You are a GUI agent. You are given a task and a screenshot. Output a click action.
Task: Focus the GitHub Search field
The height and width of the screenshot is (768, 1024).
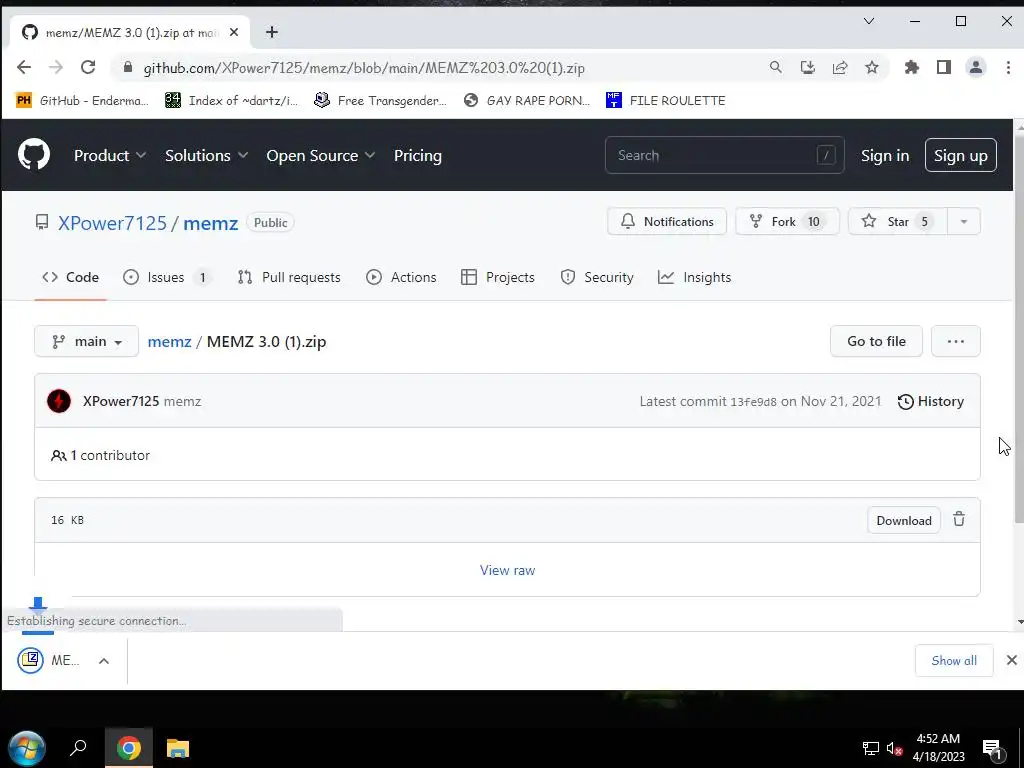(x=725, y=155)
